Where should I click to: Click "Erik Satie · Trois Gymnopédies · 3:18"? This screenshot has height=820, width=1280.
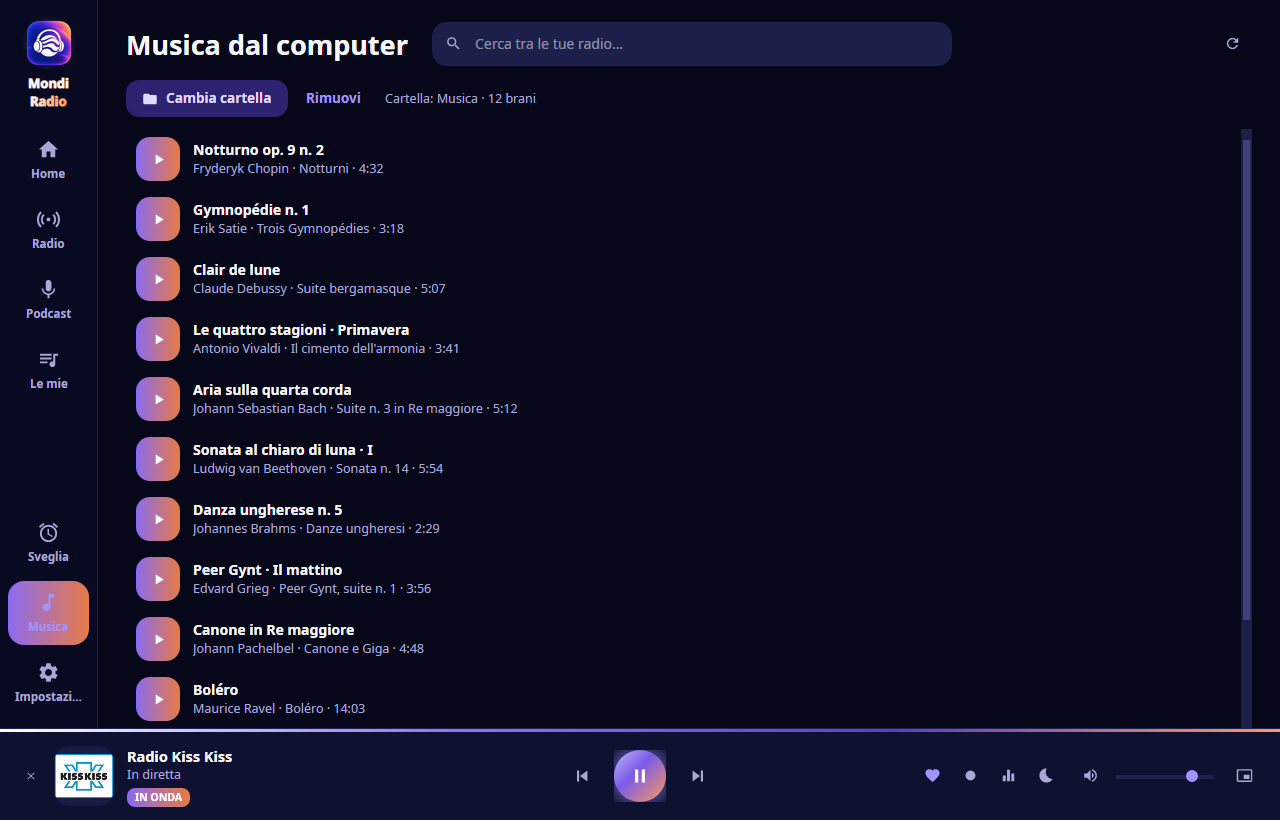pos(298,229)
